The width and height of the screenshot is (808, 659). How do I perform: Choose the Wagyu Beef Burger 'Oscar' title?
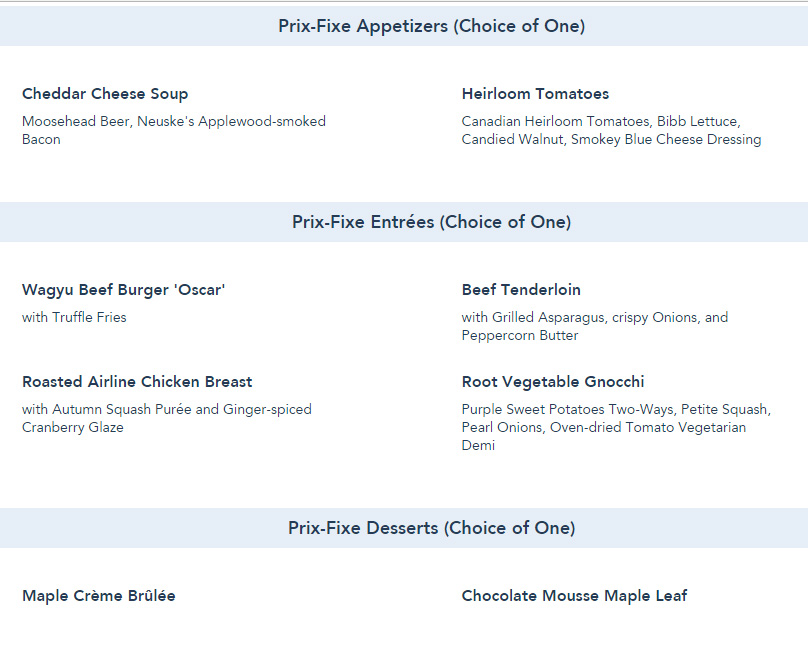(x=124, y=290)
